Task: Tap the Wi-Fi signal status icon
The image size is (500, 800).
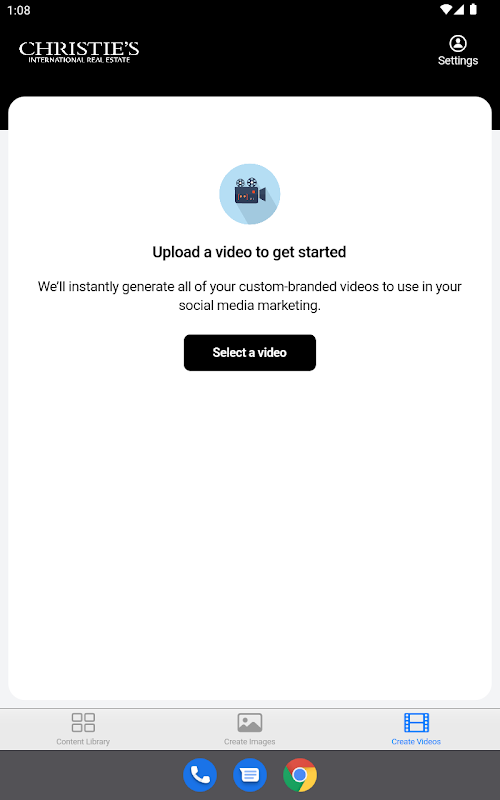Action: click(446, 10)
